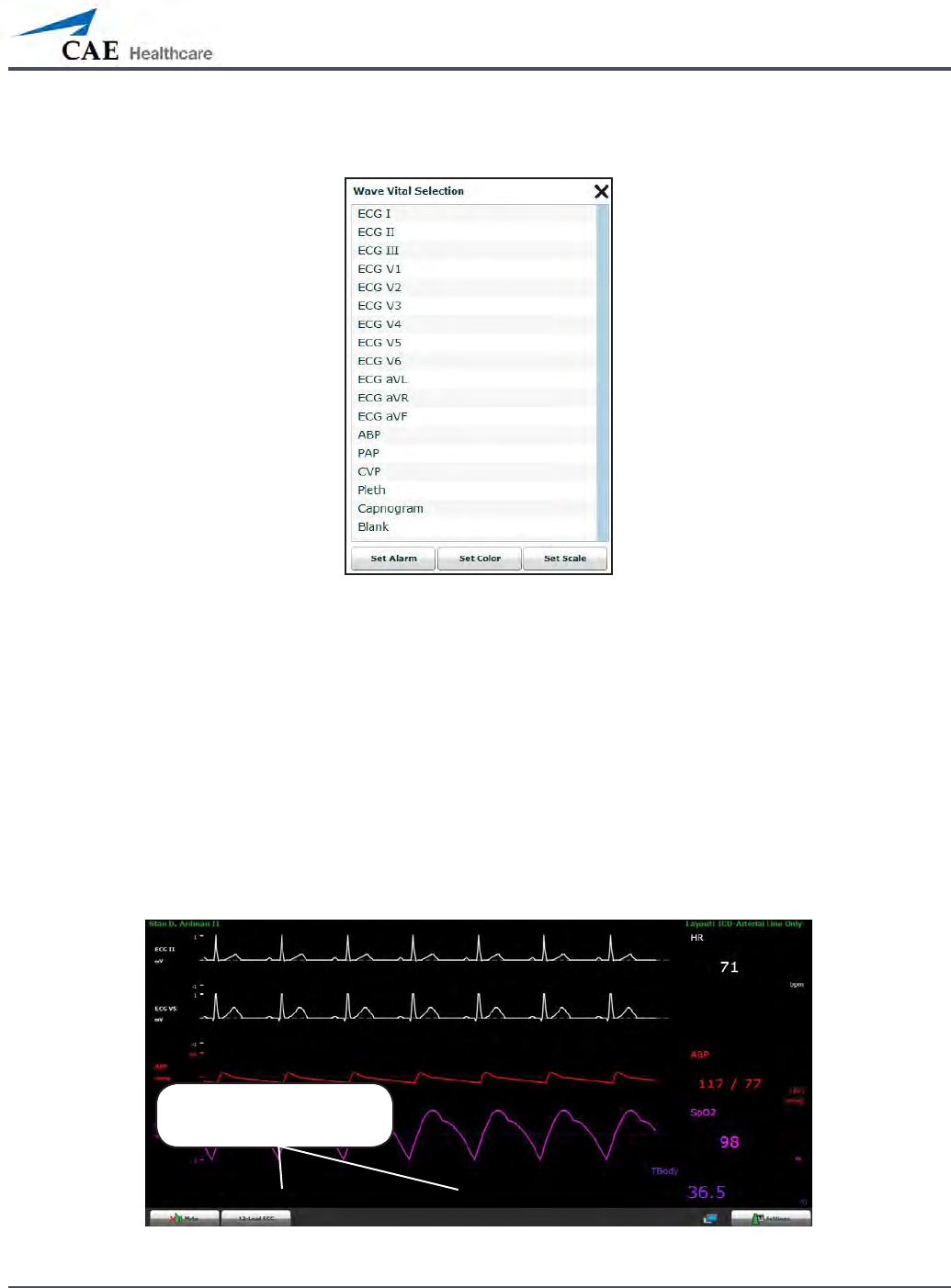
Task: Pick ECG V6 in the list
Action: pos(474,360)
